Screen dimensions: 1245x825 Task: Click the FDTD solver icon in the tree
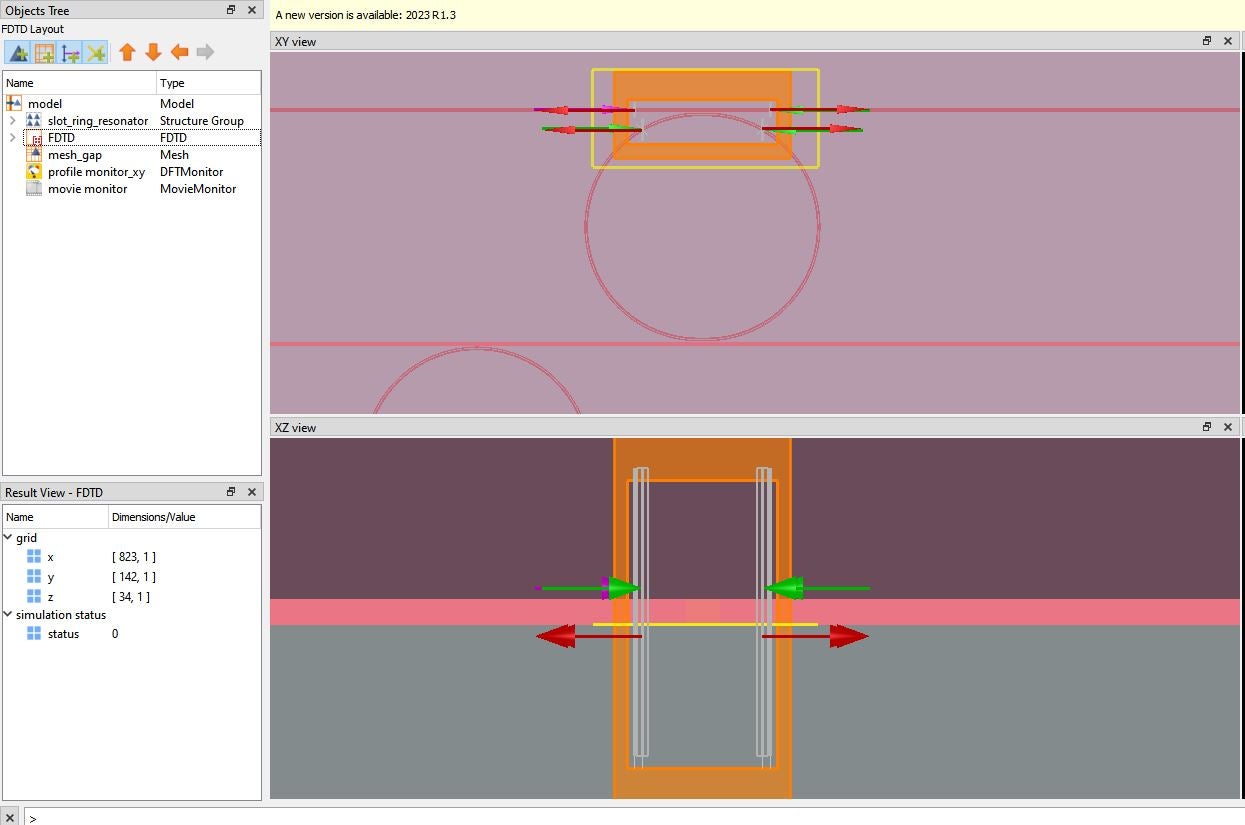tap(34, 137)
